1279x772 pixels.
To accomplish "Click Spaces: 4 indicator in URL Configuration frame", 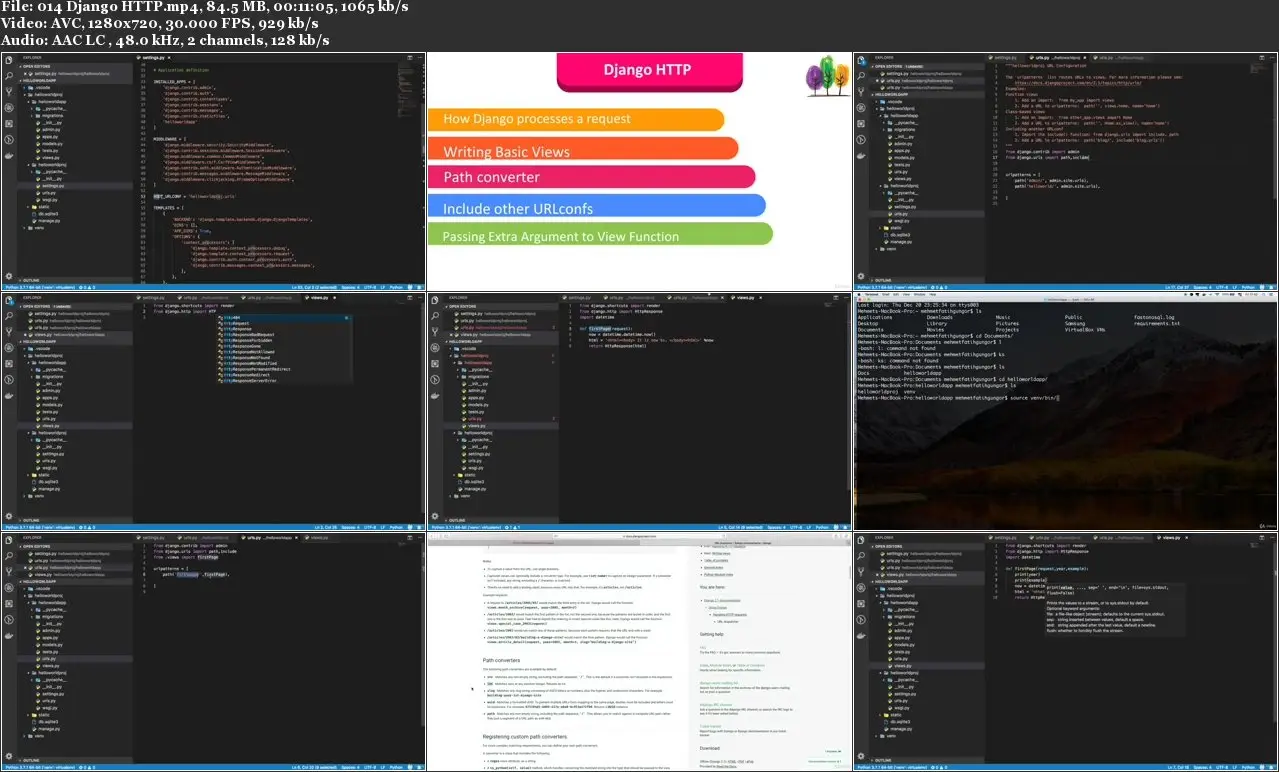I will [1203, 288].
